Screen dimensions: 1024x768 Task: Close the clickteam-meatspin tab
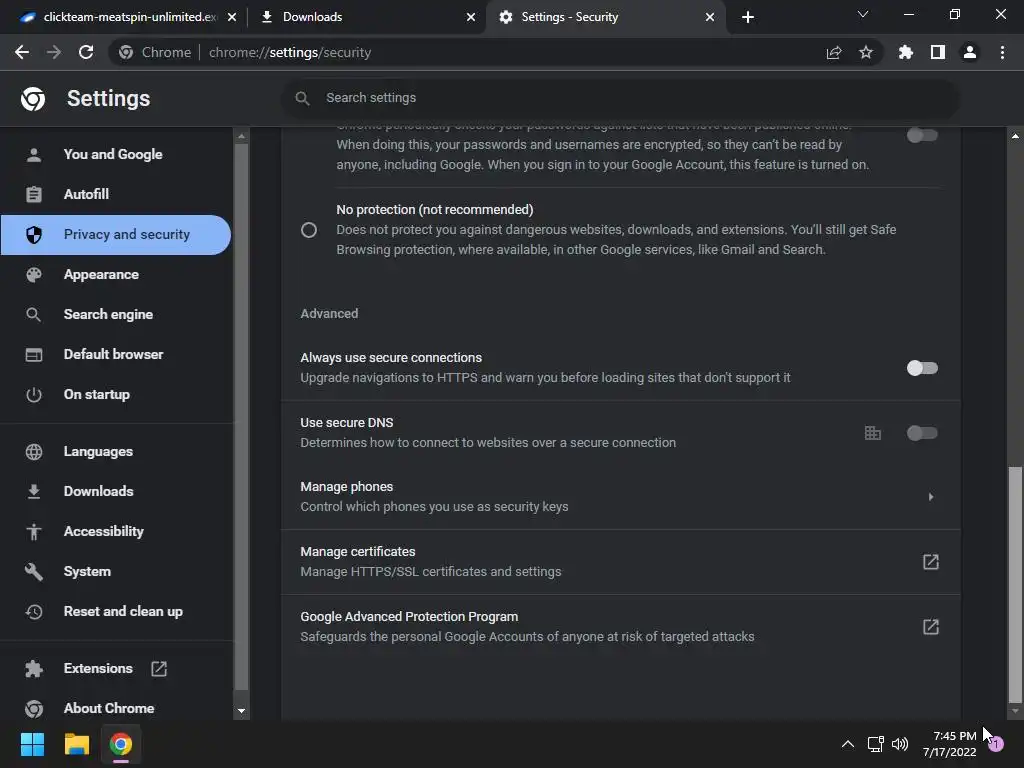(232, 17)
